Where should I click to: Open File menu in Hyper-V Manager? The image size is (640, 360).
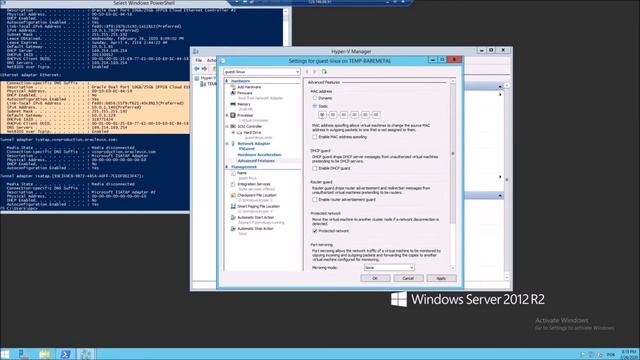(x=198, y=60)
